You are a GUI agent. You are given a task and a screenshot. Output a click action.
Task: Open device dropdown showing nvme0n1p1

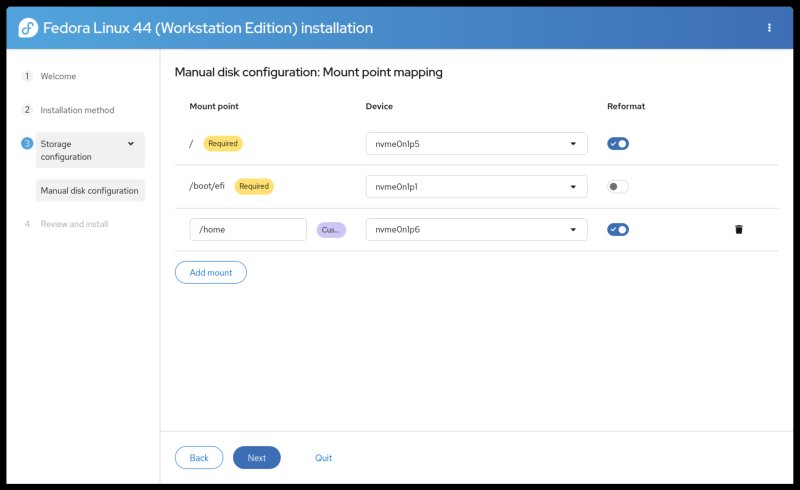coord(477,186)
